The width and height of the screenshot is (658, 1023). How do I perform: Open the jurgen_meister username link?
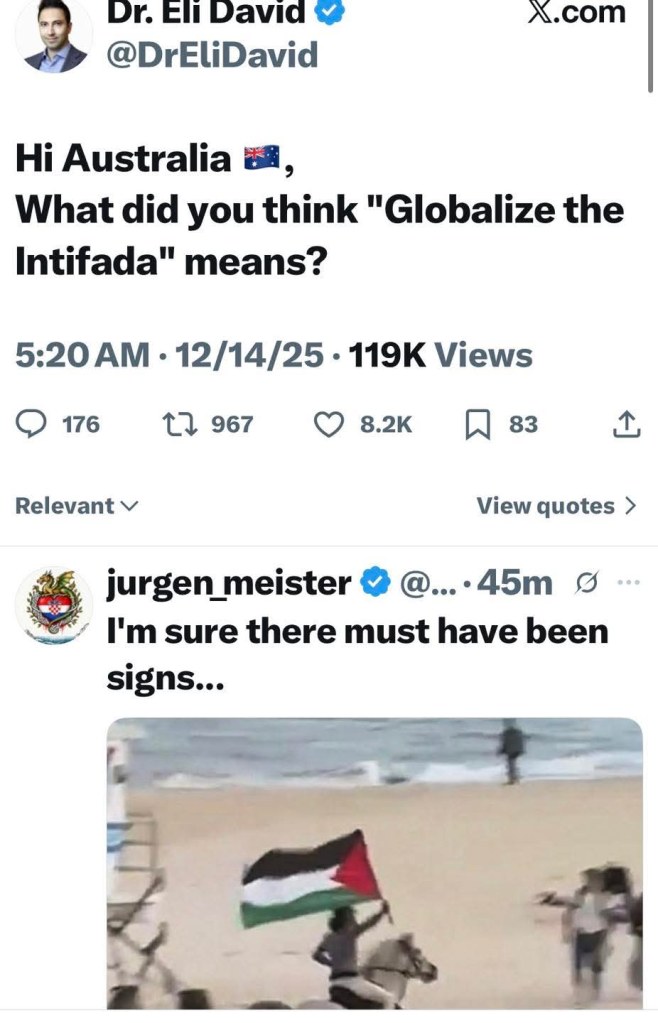coord(229,583)
